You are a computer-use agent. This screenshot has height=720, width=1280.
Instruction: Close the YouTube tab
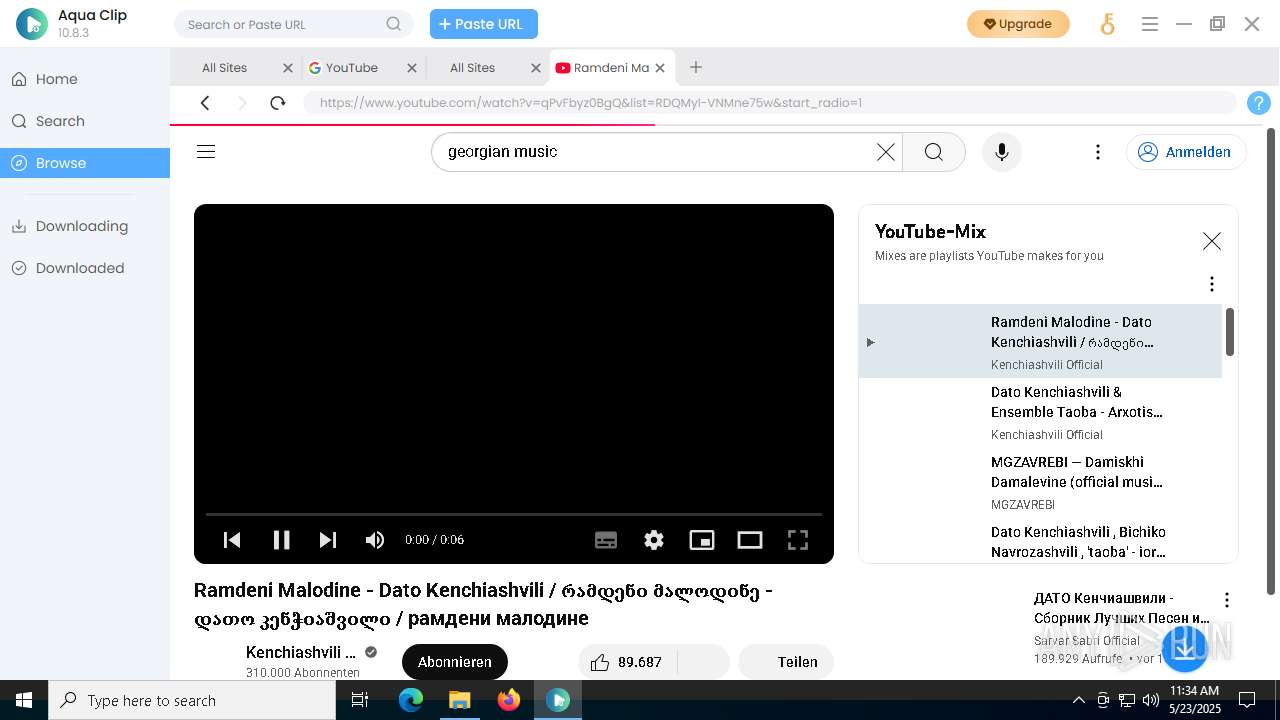(412, 68)
